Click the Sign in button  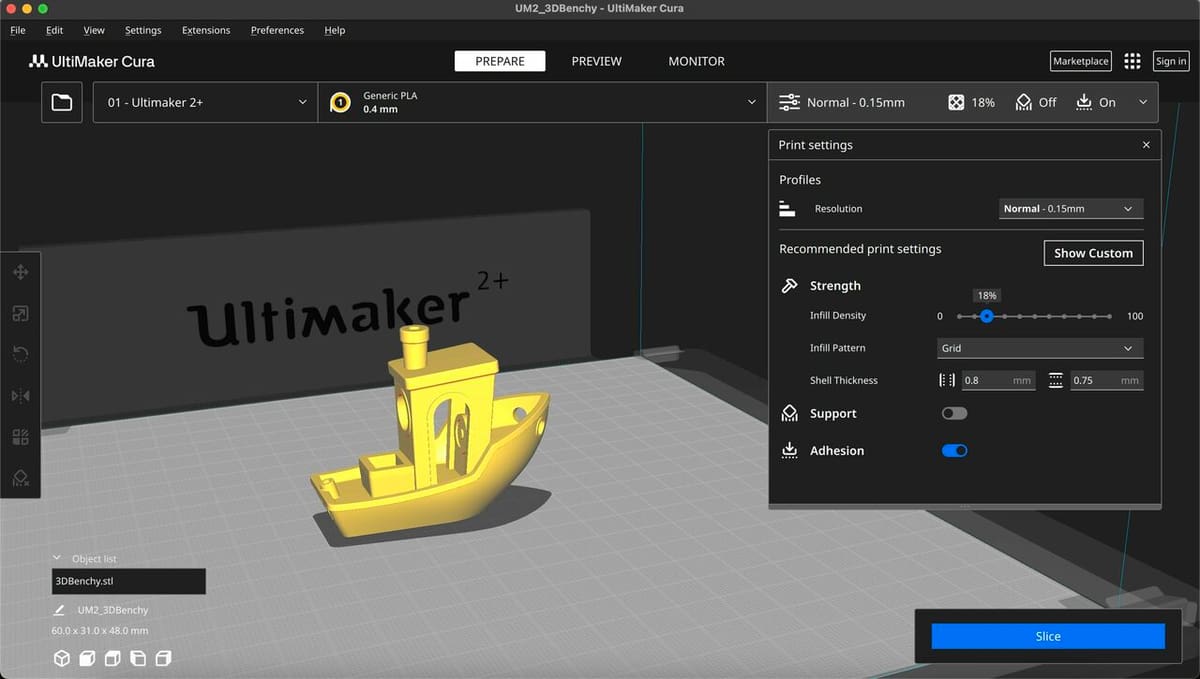click(1171, 61)
